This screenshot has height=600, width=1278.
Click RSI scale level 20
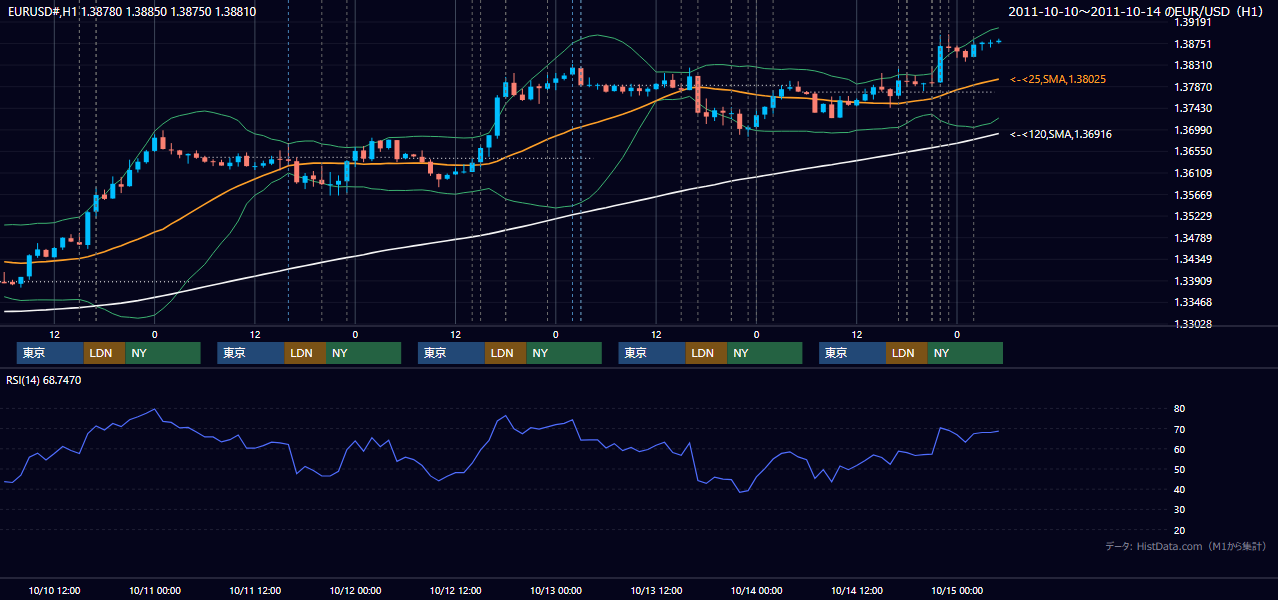click(1179, 530)
